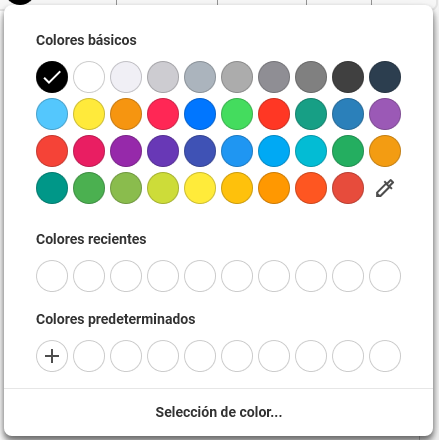The width and height of the screenshot is (439, 440).
Task: Select the dark teal swatch starting the bottom row
Action: coord(52,188)
